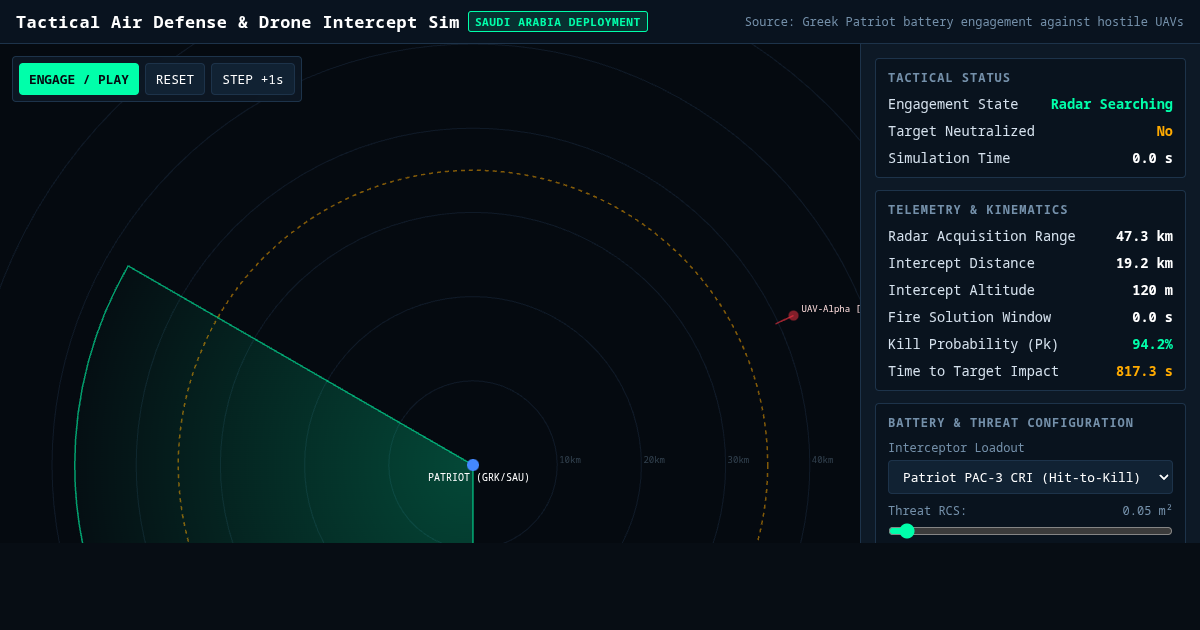Viewport: 1200px width, 630px height.
Task: Select the blue Patriot battery marker
Action: pyautogui.click(x=473, y=465)
